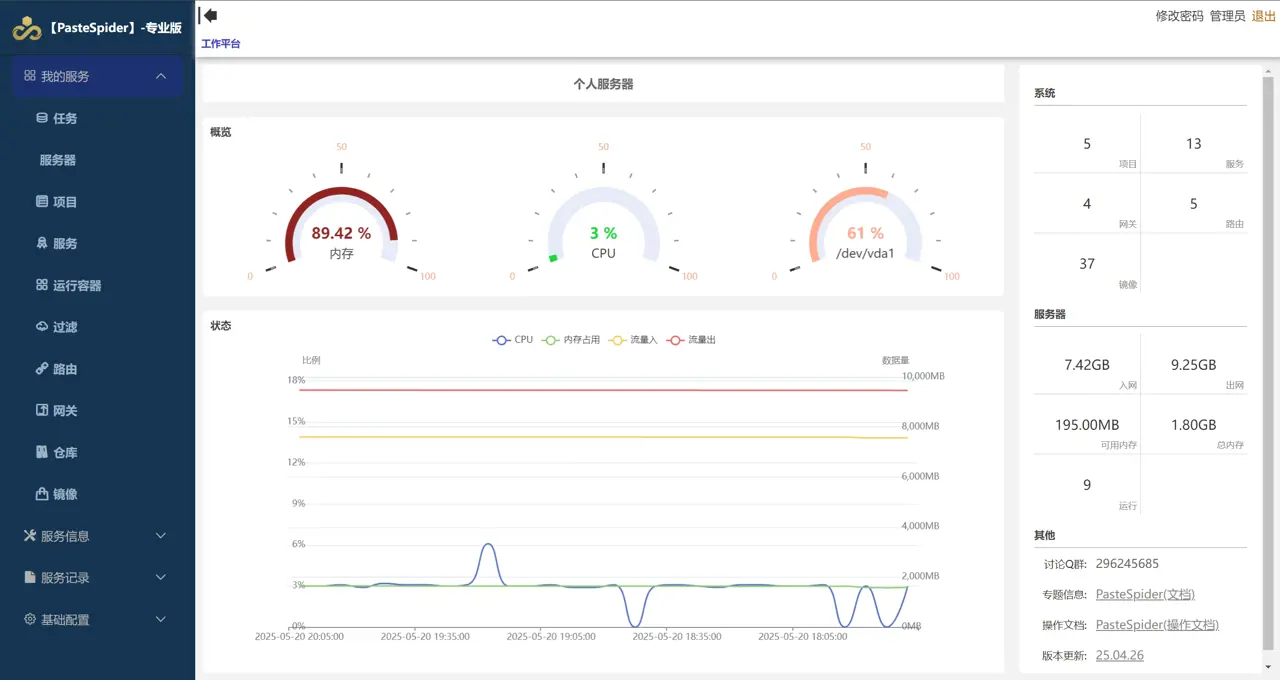Screen dimensions: 1280x680
Task: Toggle the 流量入 series in legend
Action: [x=633, y=340]
